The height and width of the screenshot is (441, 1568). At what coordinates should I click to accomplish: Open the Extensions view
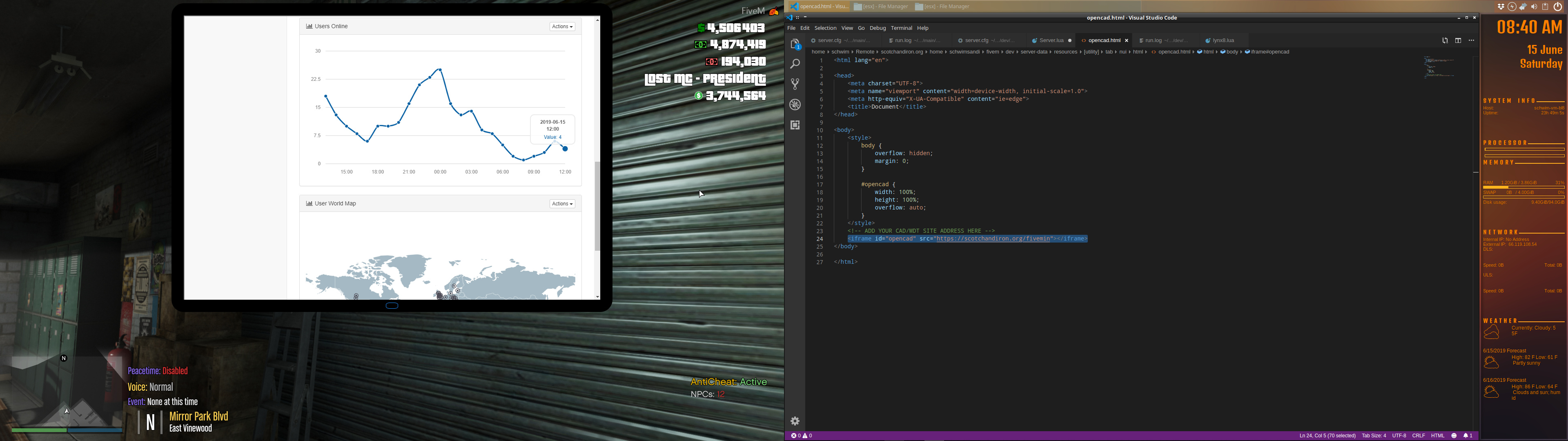click(x=795, y=125)
